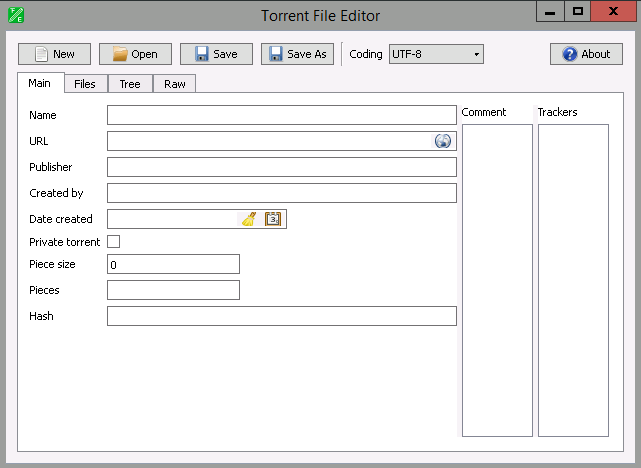Switch to the Tree tab
The height and width of the screenshot is (468, 641).
click(x=130, y=84)
